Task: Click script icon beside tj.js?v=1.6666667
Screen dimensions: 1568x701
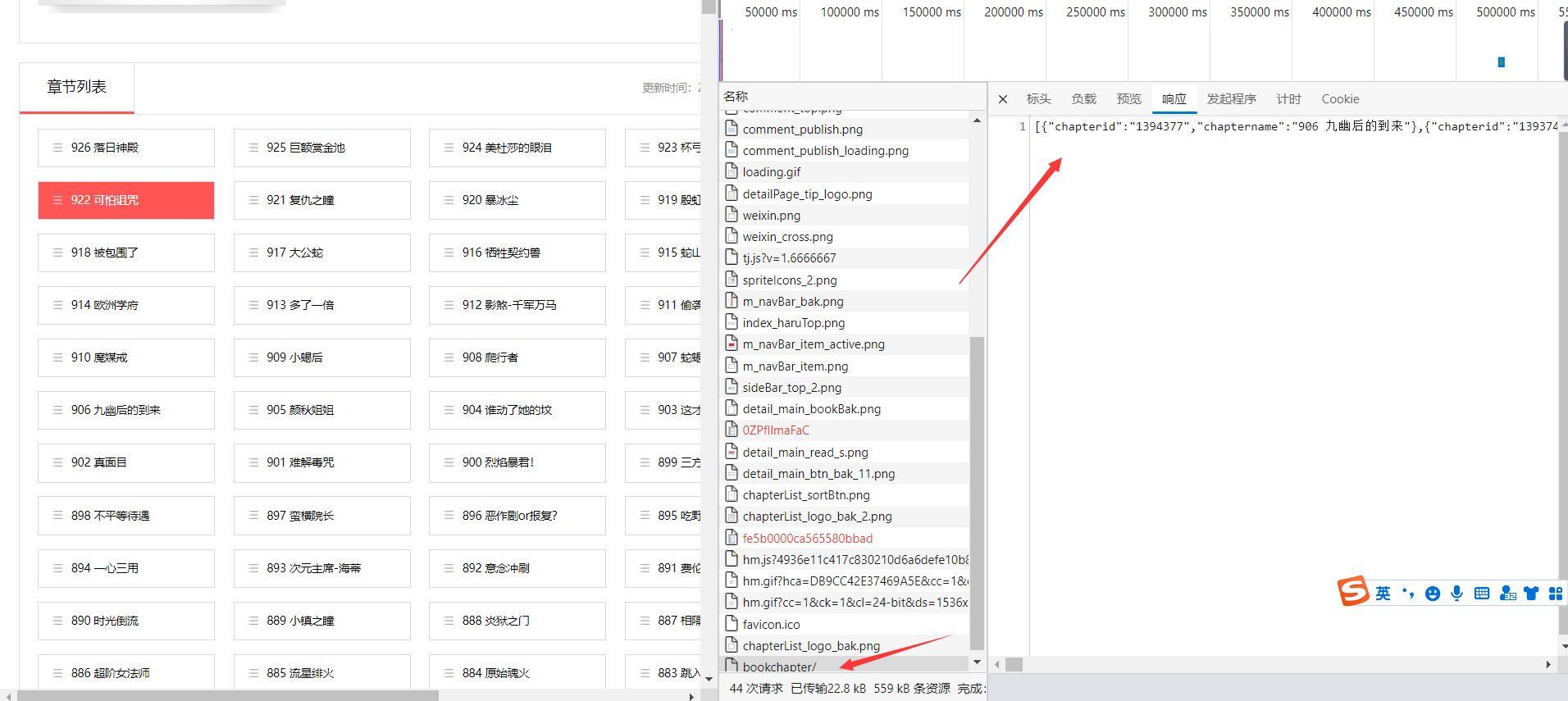Action: [732, 257]
